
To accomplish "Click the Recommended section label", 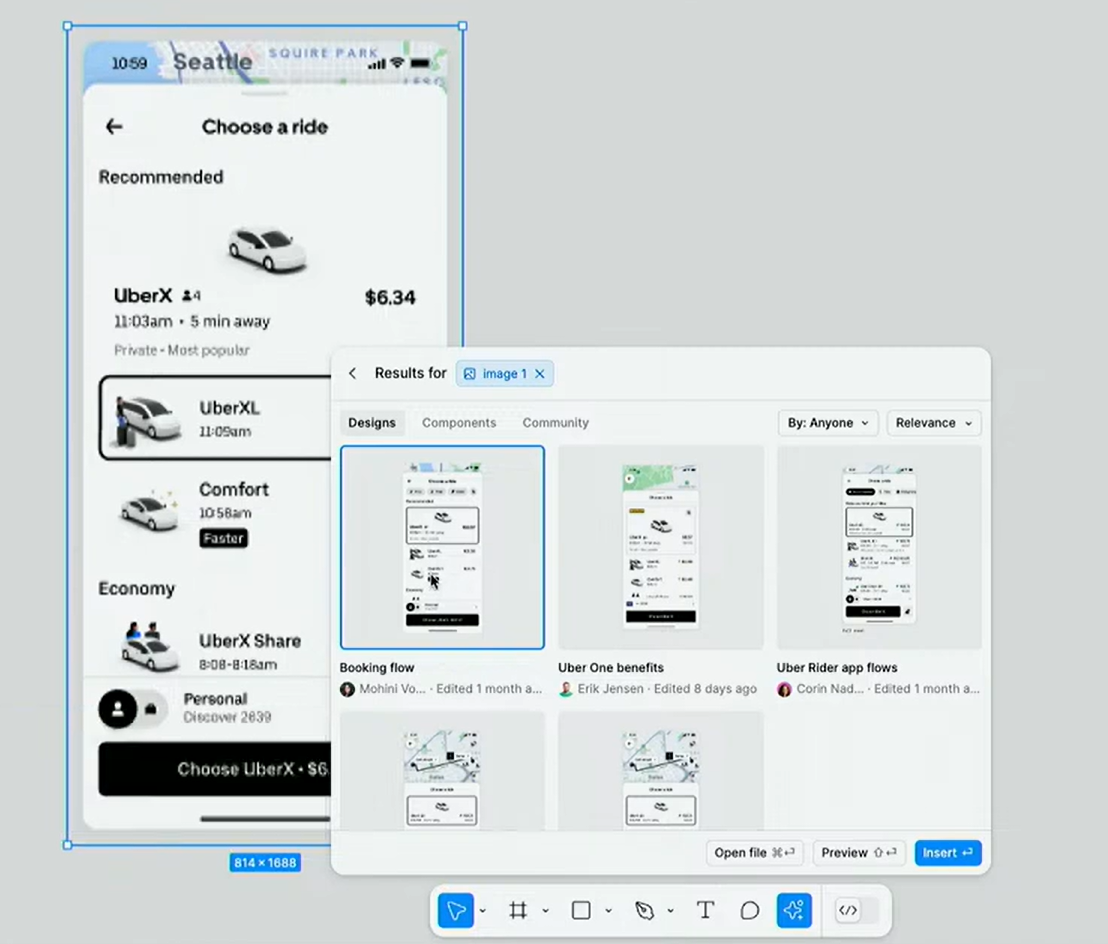I will (161, 177).
